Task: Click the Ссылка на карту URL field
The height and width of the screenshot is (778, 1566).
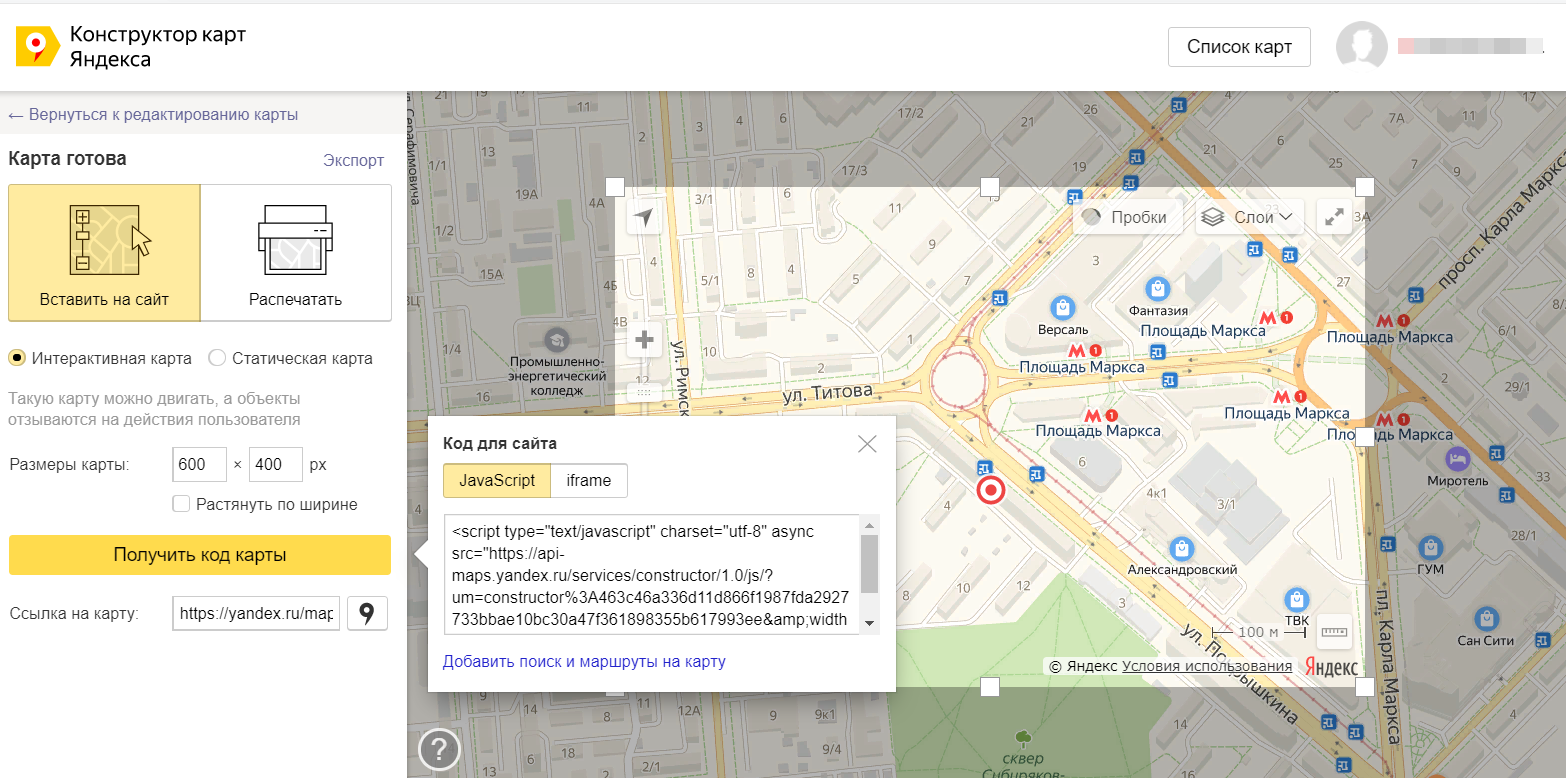Action: click(x=257, y=613)
